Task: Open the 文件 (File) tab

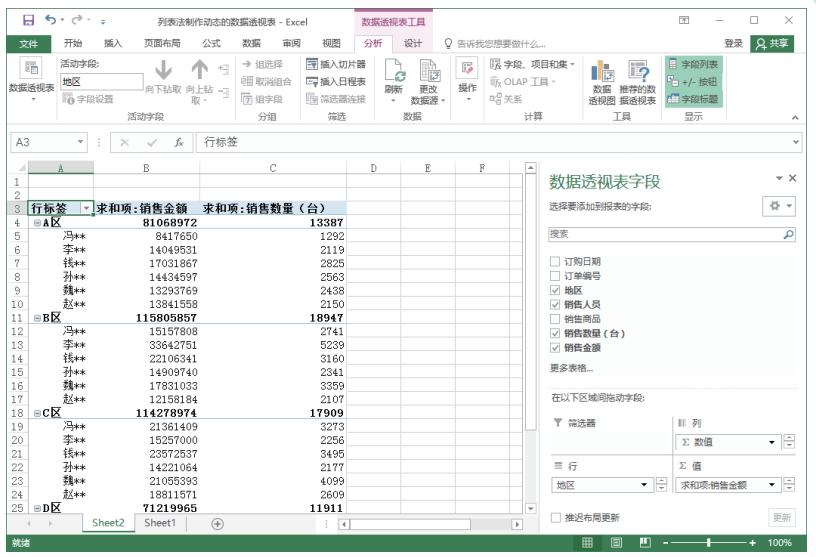Action: tap(29, 44)
